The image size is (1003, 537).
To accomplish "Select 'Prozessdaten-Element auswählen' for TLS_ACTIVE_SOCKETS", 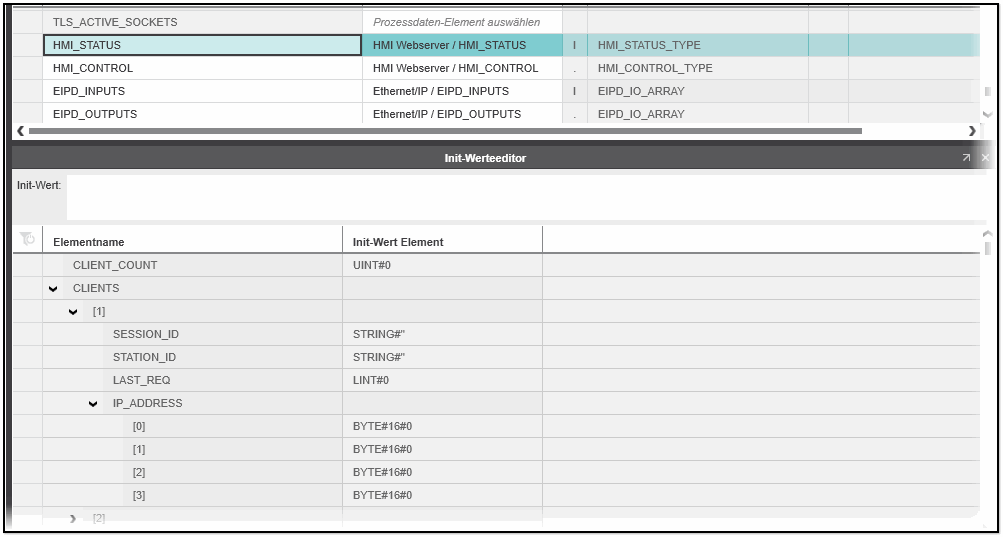I will (x=456, y=22).
